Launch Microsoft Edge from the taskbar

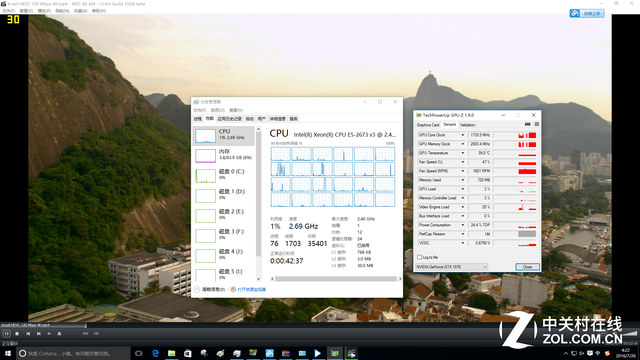tap(155, 353)
